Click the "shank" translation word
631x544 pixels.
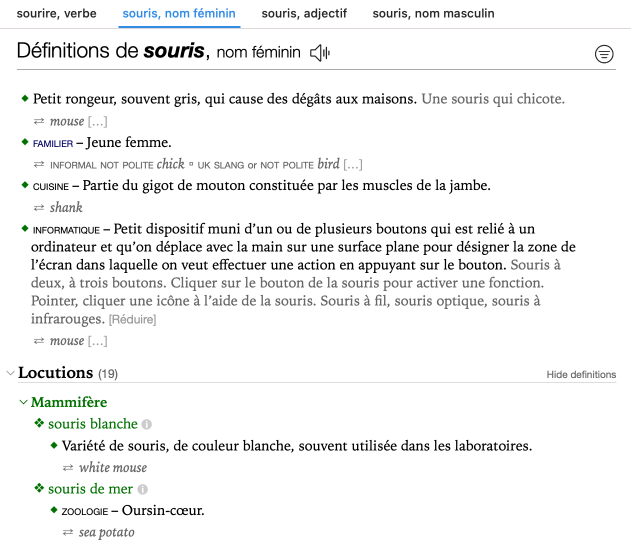pos(66,208)
